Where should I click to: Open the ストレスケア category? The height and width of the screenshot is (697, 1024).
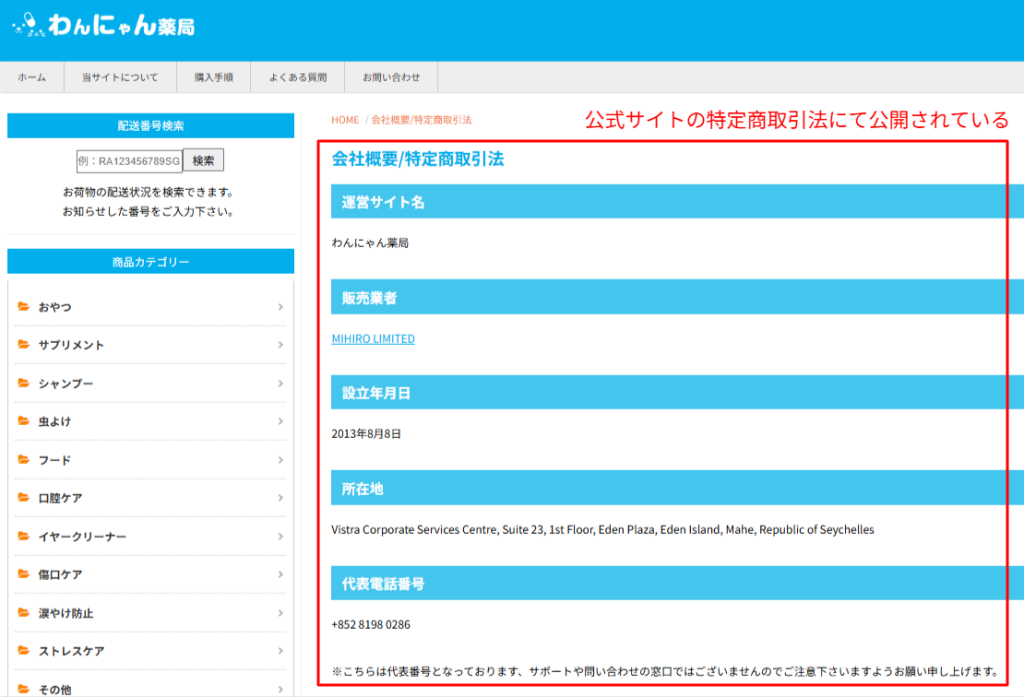click(150, 650)
